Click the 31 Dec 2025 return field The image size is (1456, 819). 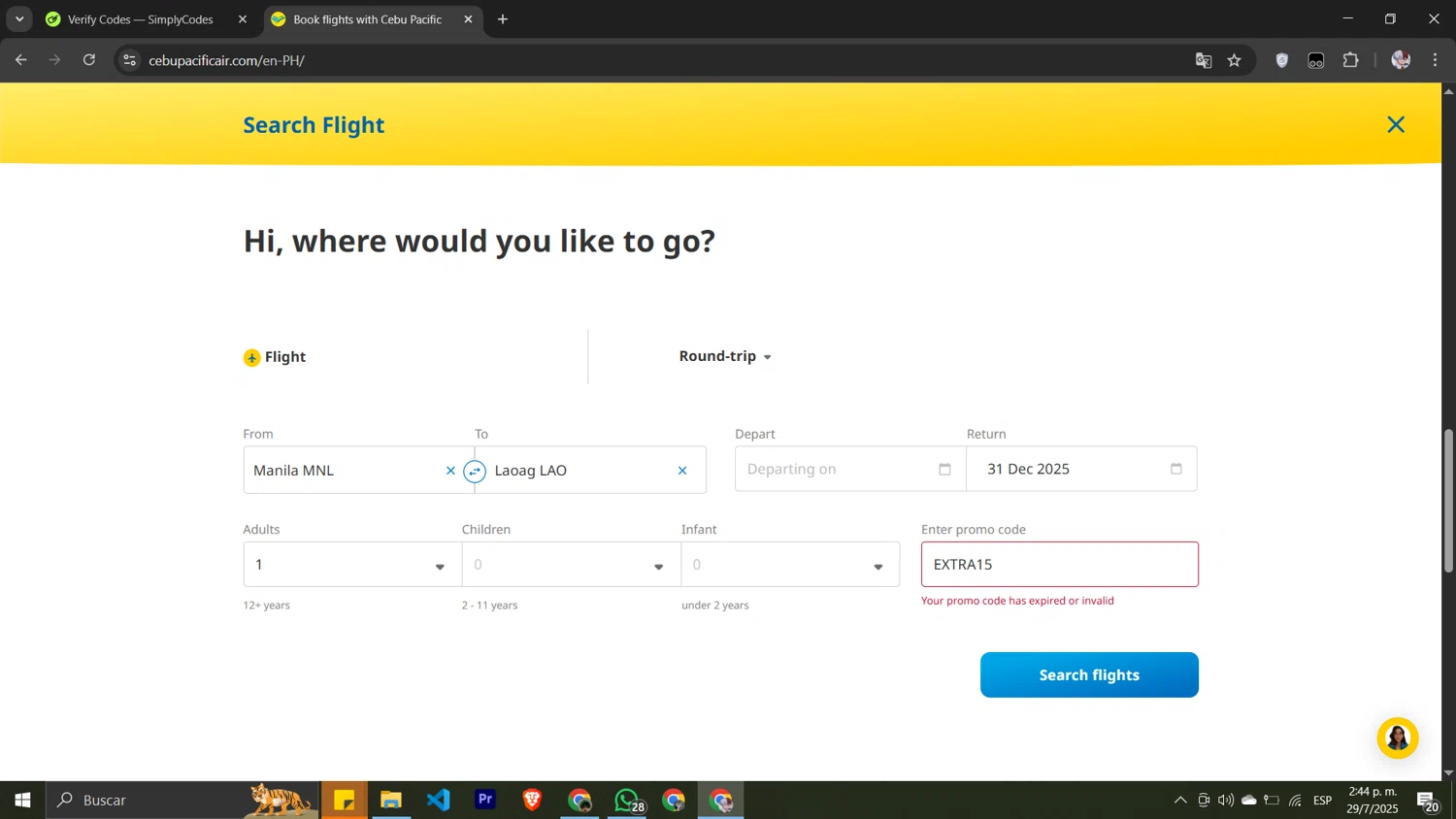point(1081,470)
